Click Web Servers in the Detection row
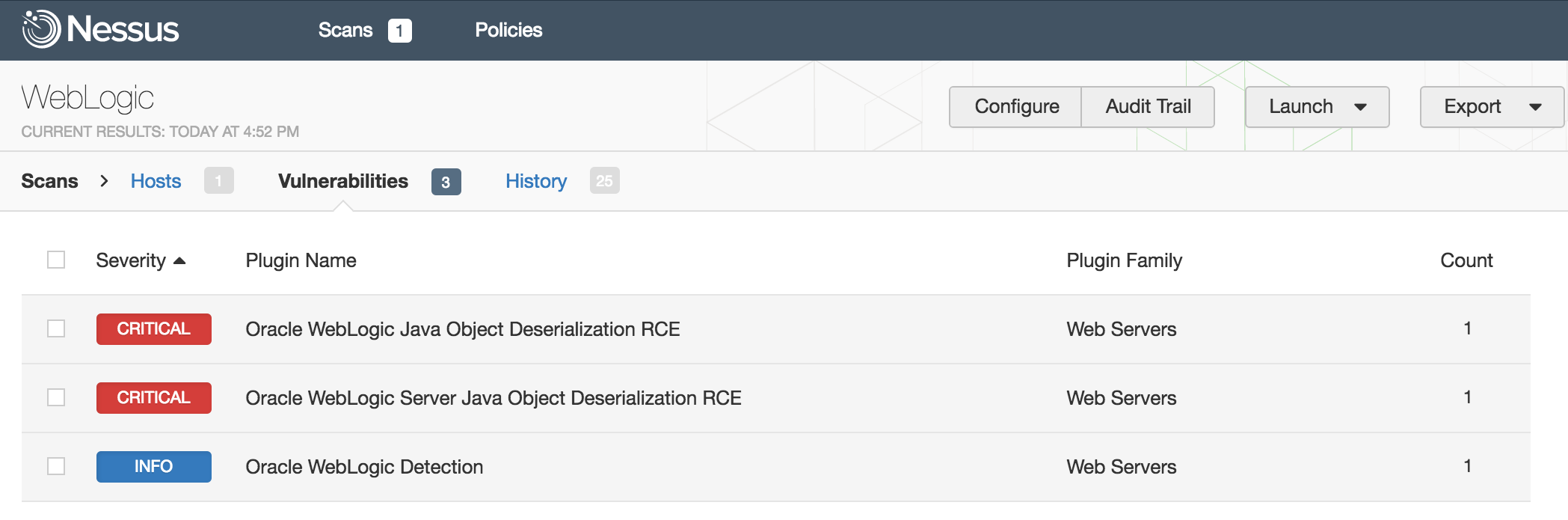1568x520 pixels. tap(1122, 467)
